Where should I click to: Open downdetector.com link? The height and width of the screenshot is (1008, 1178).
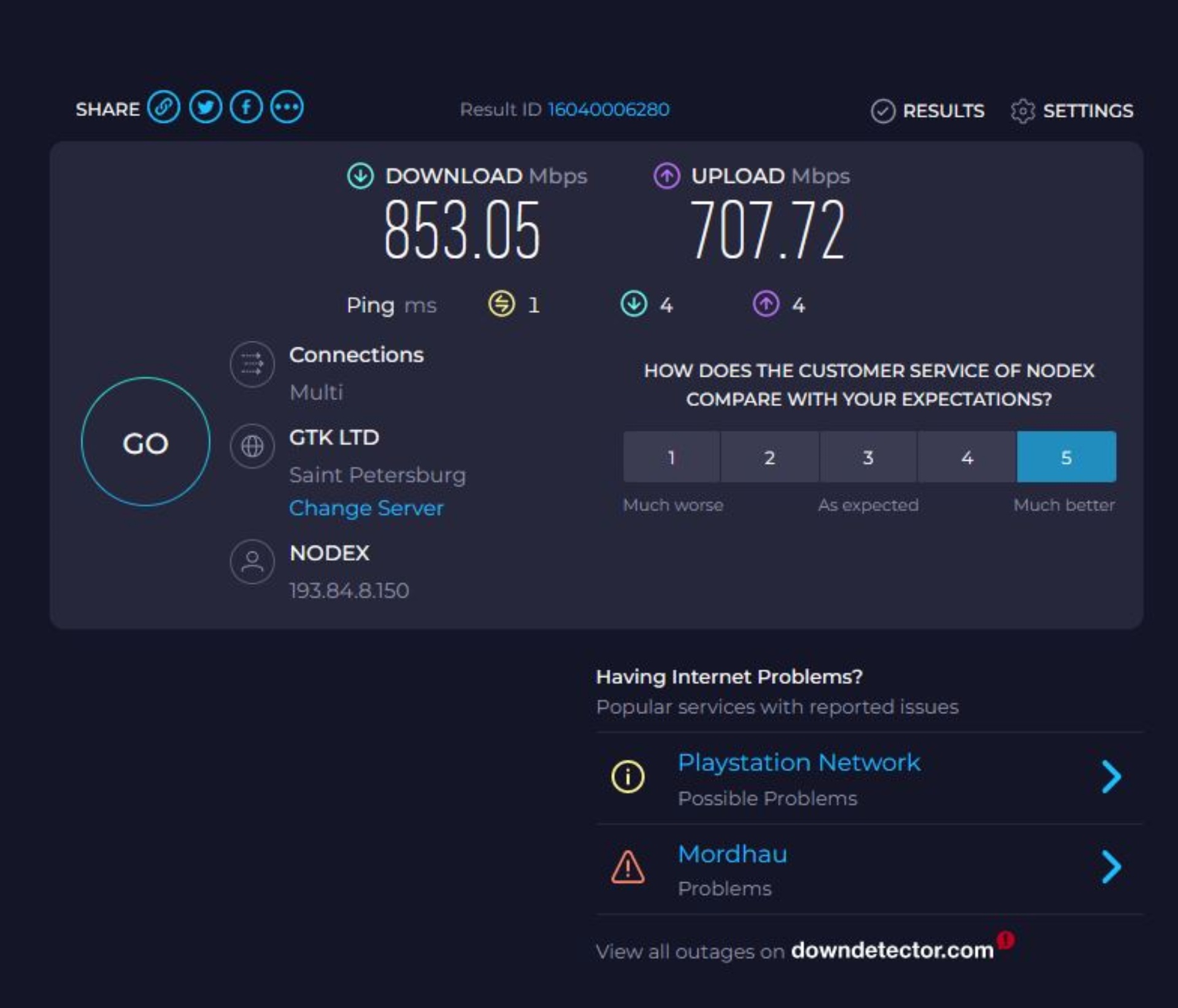tap(892, 950)
